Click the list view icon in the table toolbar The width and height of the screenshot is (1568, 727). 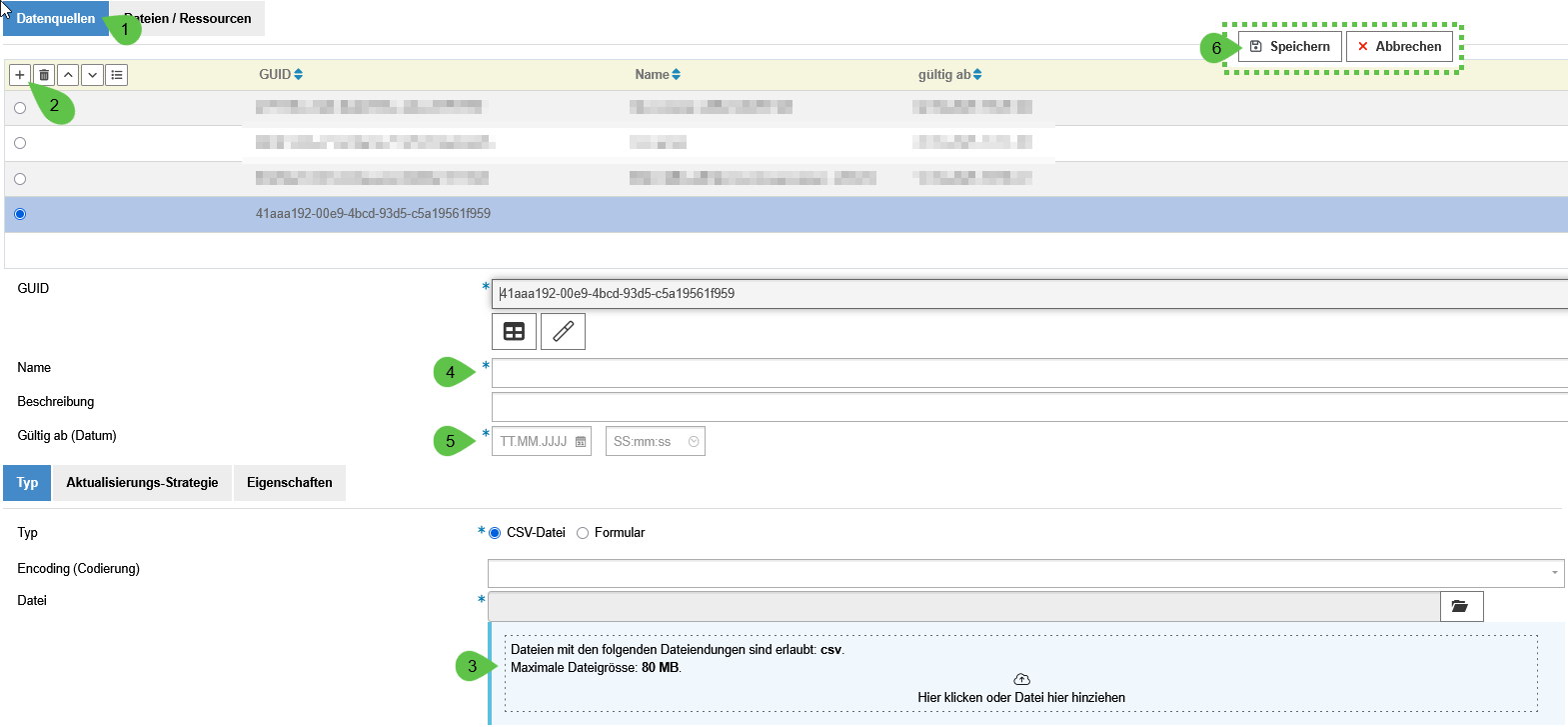coord(117,75)
